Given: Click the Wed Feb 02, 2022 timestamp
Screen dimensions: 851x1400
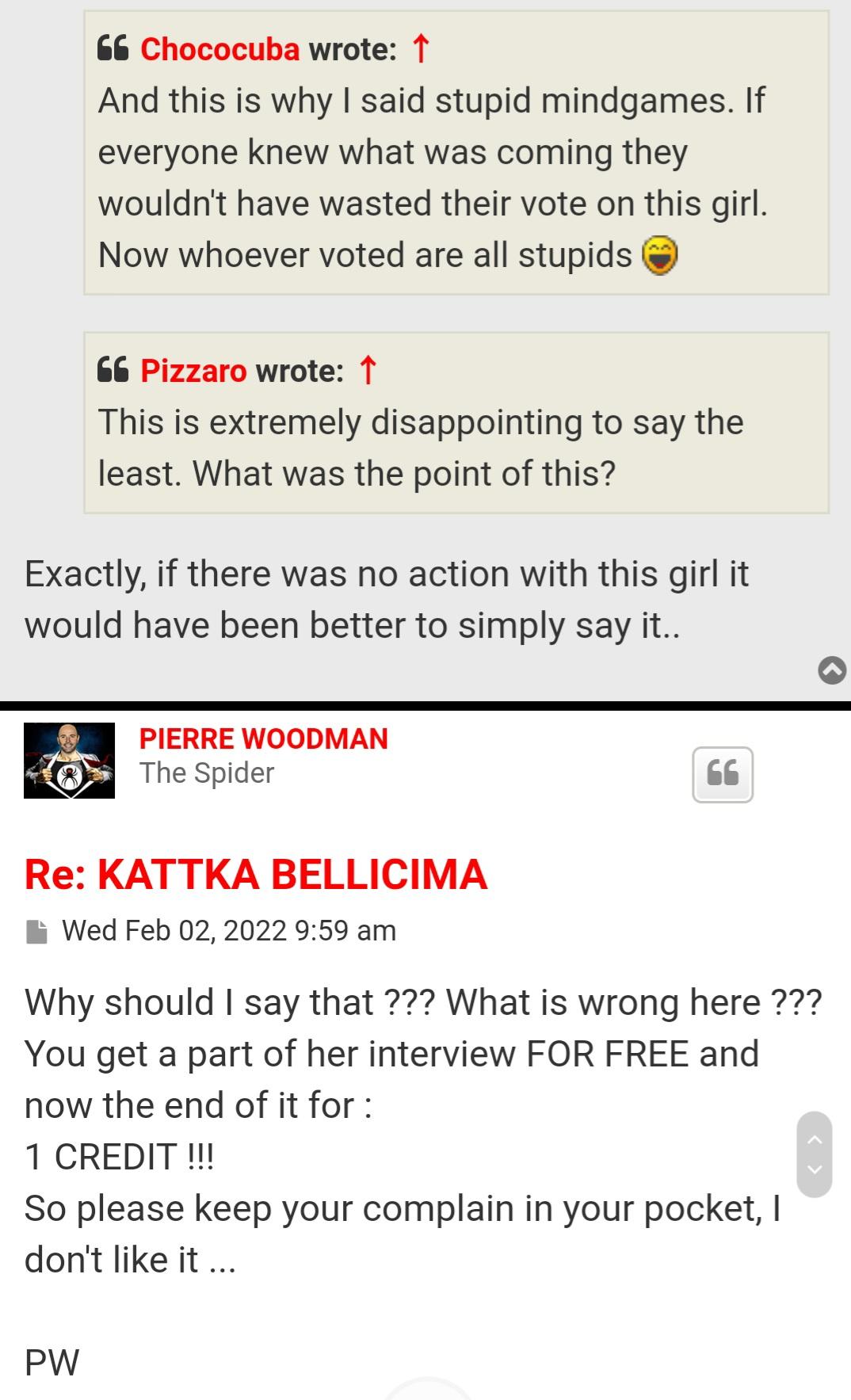Looking at the screenshot, I should click(x=229, y=930).
